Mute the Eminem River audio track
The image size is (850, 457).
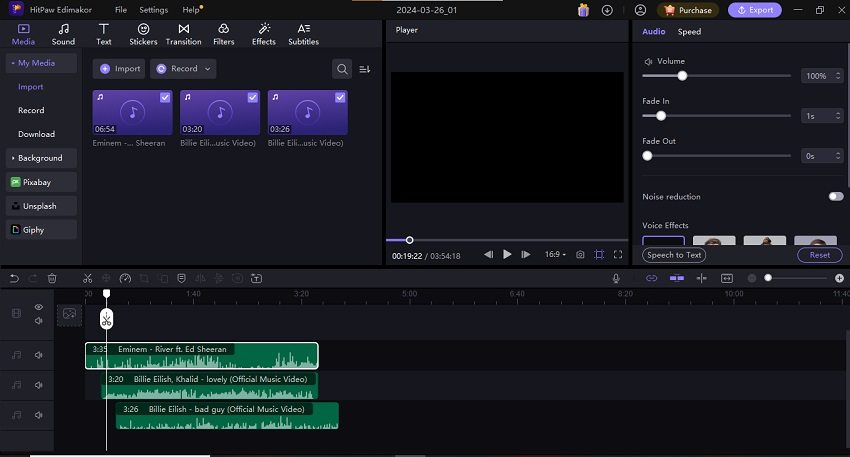(38, 355)
